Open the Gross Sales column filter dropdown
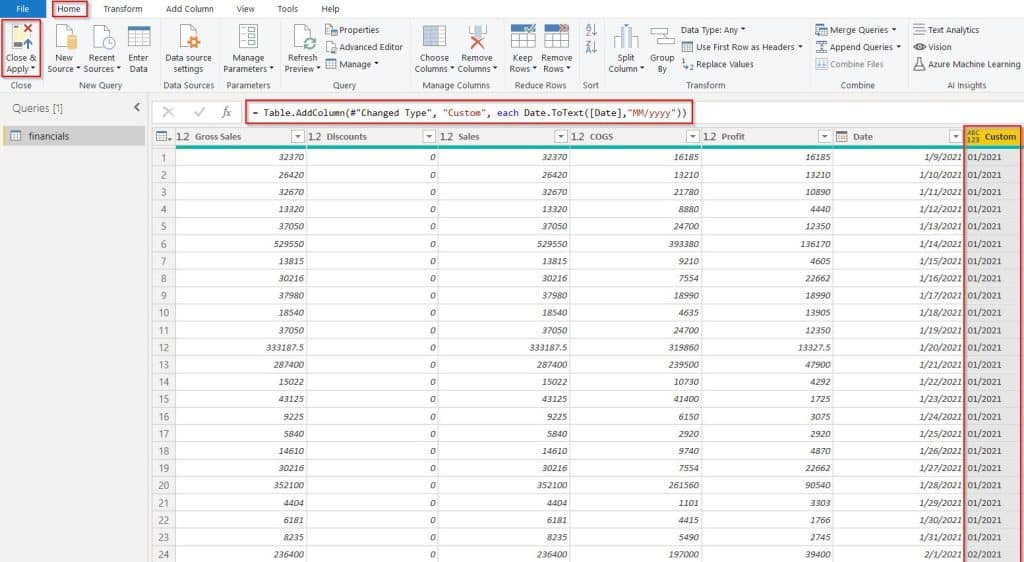Screen dimensions: 1024x562 (x=298, y=136)
